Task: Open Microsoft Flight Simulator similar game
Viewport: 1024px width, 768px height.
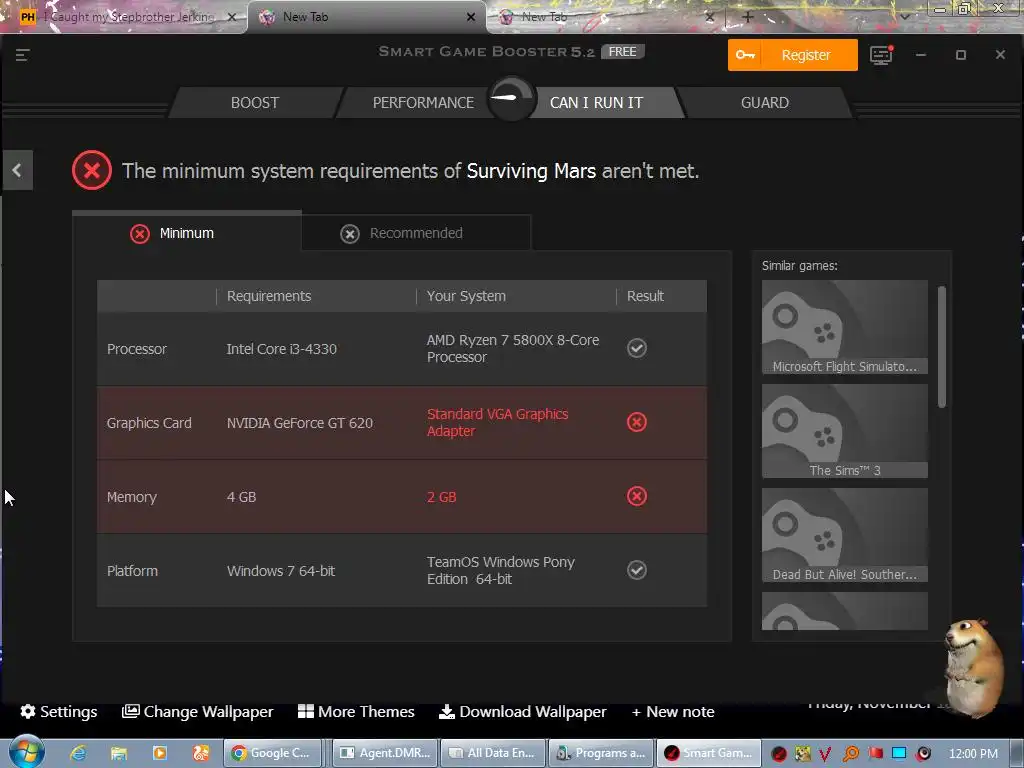Action: point(844,327)
